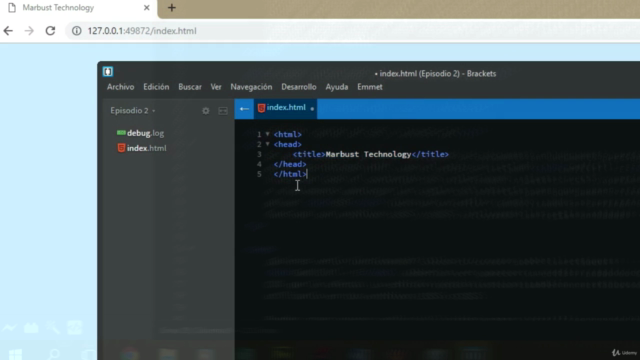
Task: Open the Episodio 2 project dropdown
Action: tap(133, 111)
